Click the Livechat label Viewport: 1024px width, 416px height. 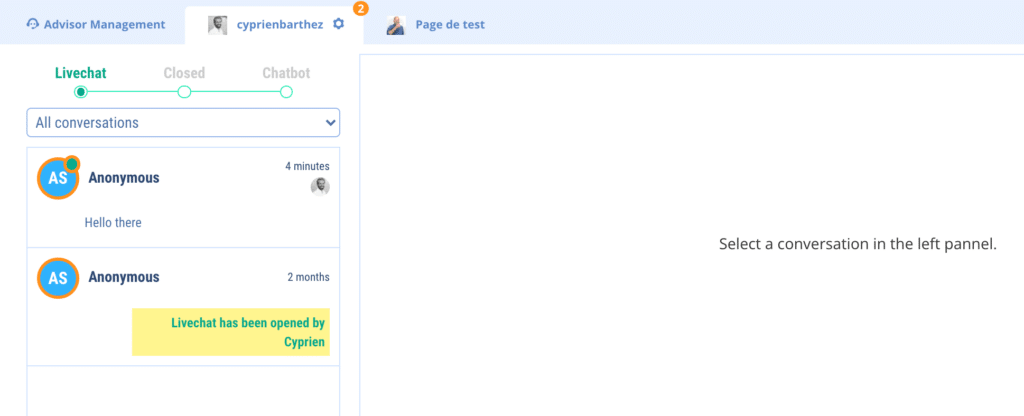80,73
